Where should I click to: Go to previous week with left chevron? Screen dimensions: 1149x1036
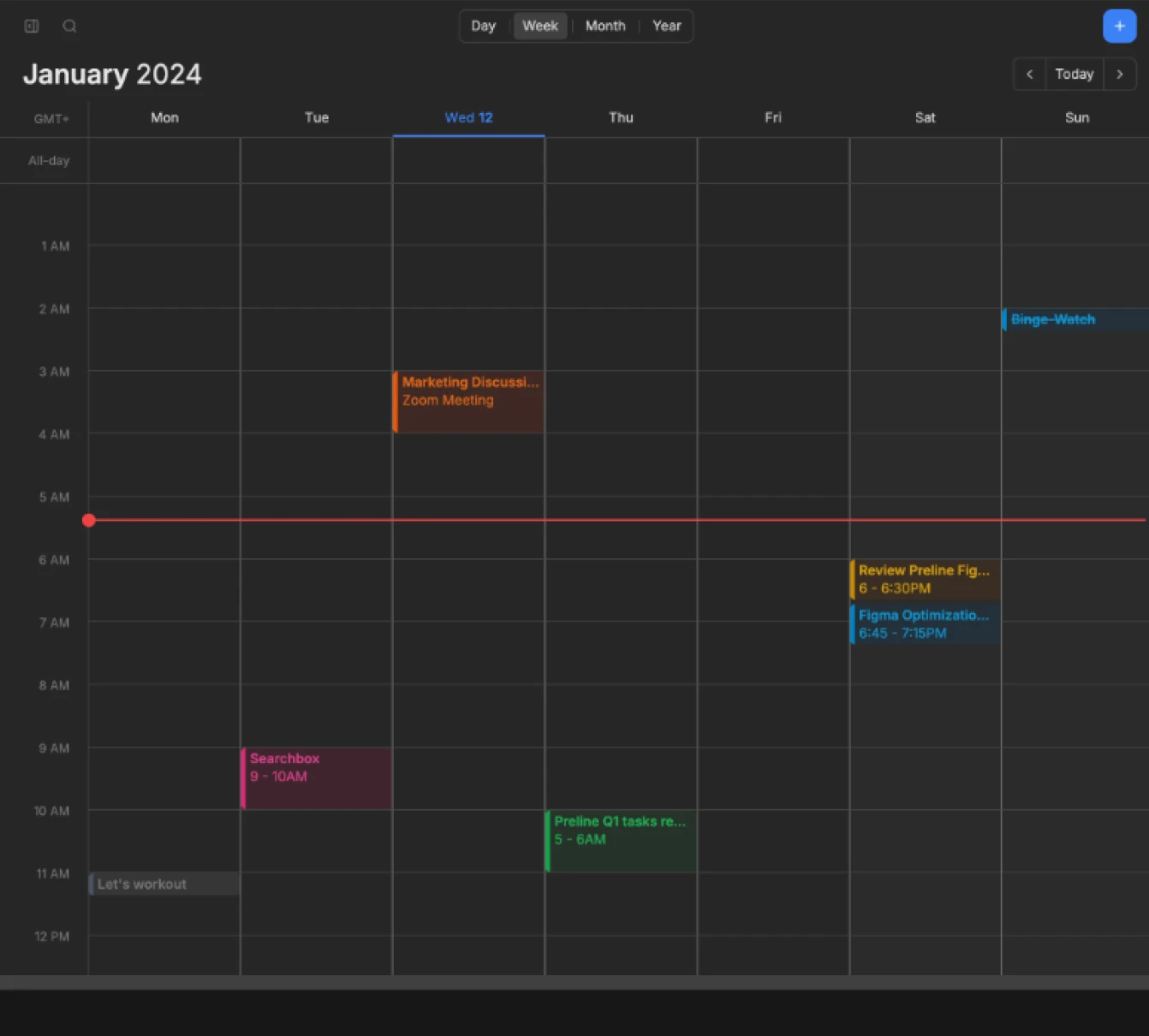1029,74
